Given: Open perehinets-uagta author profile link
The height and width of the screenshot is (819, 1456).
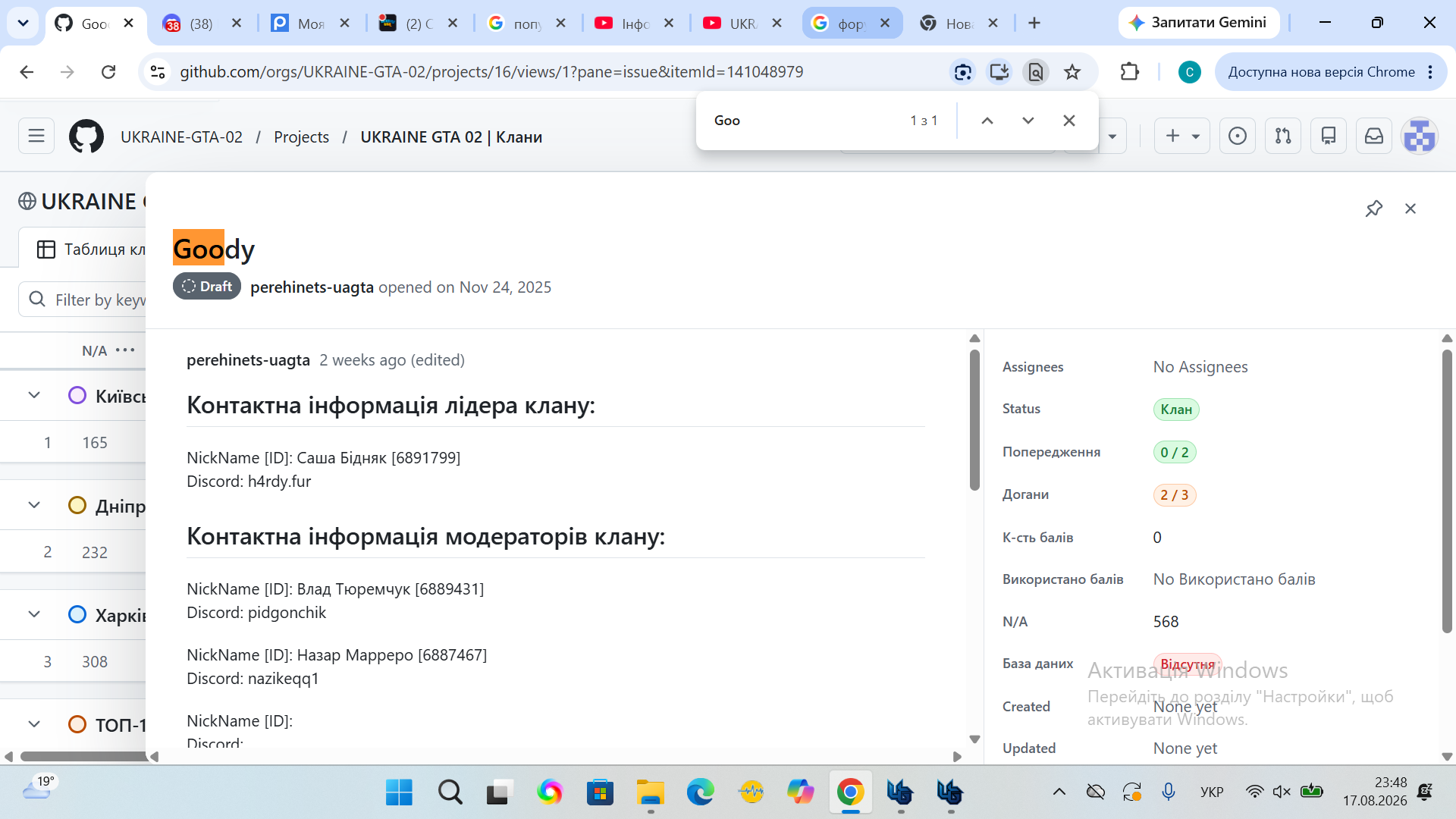Looking at the screenshot, I should click(312, 287).
